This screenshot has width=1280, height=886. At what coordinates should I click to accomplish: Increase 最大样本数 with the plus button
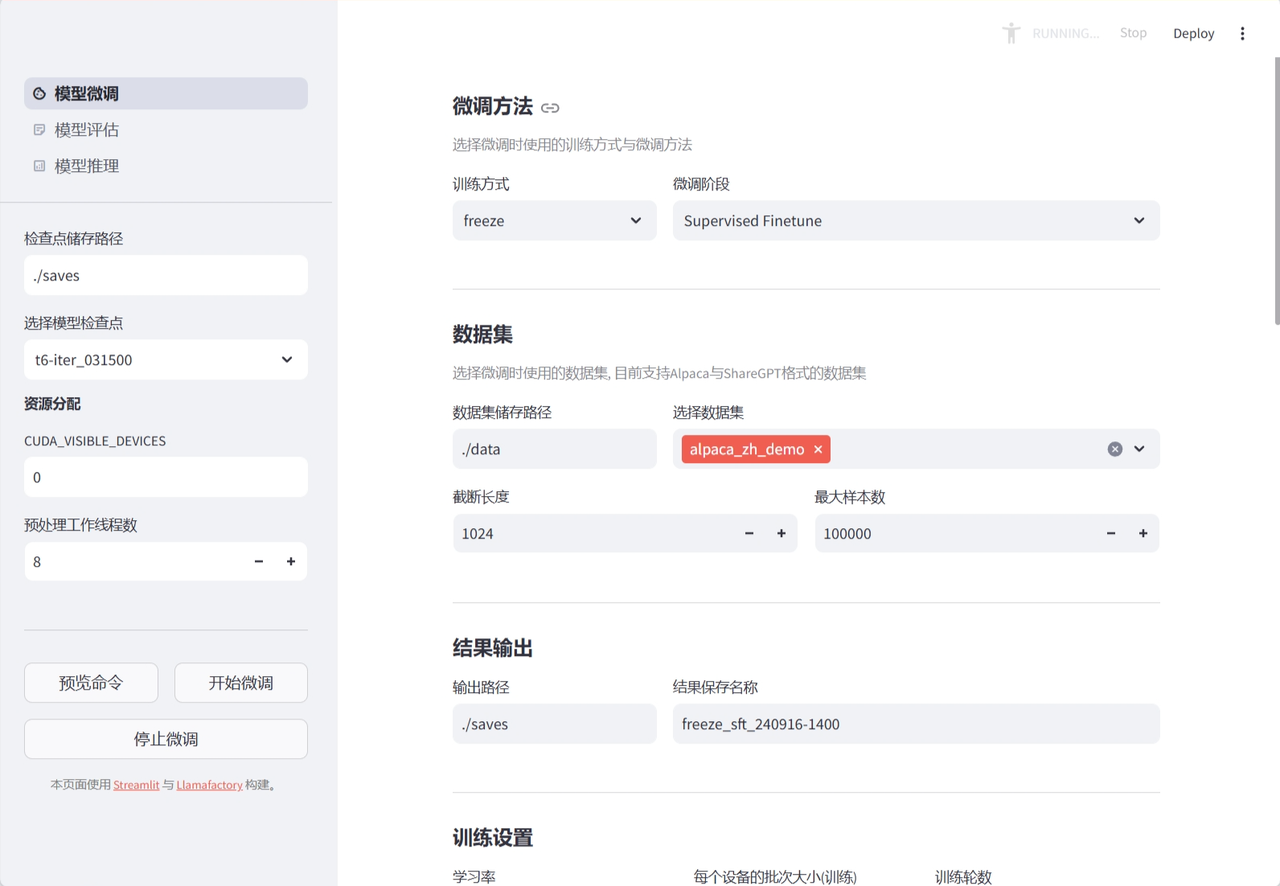1143,534
